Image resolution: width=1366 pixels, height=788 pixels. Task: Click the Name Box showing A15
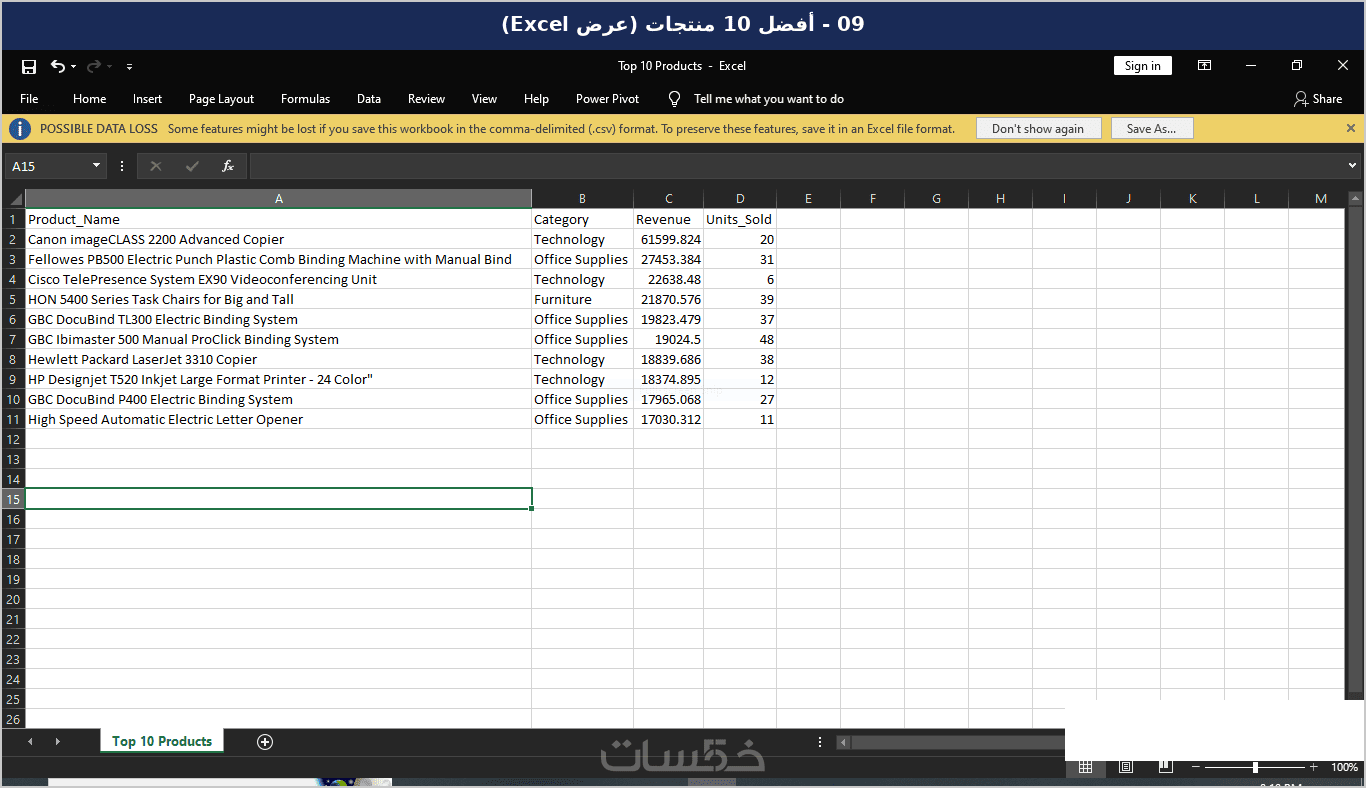pos(48,166)
